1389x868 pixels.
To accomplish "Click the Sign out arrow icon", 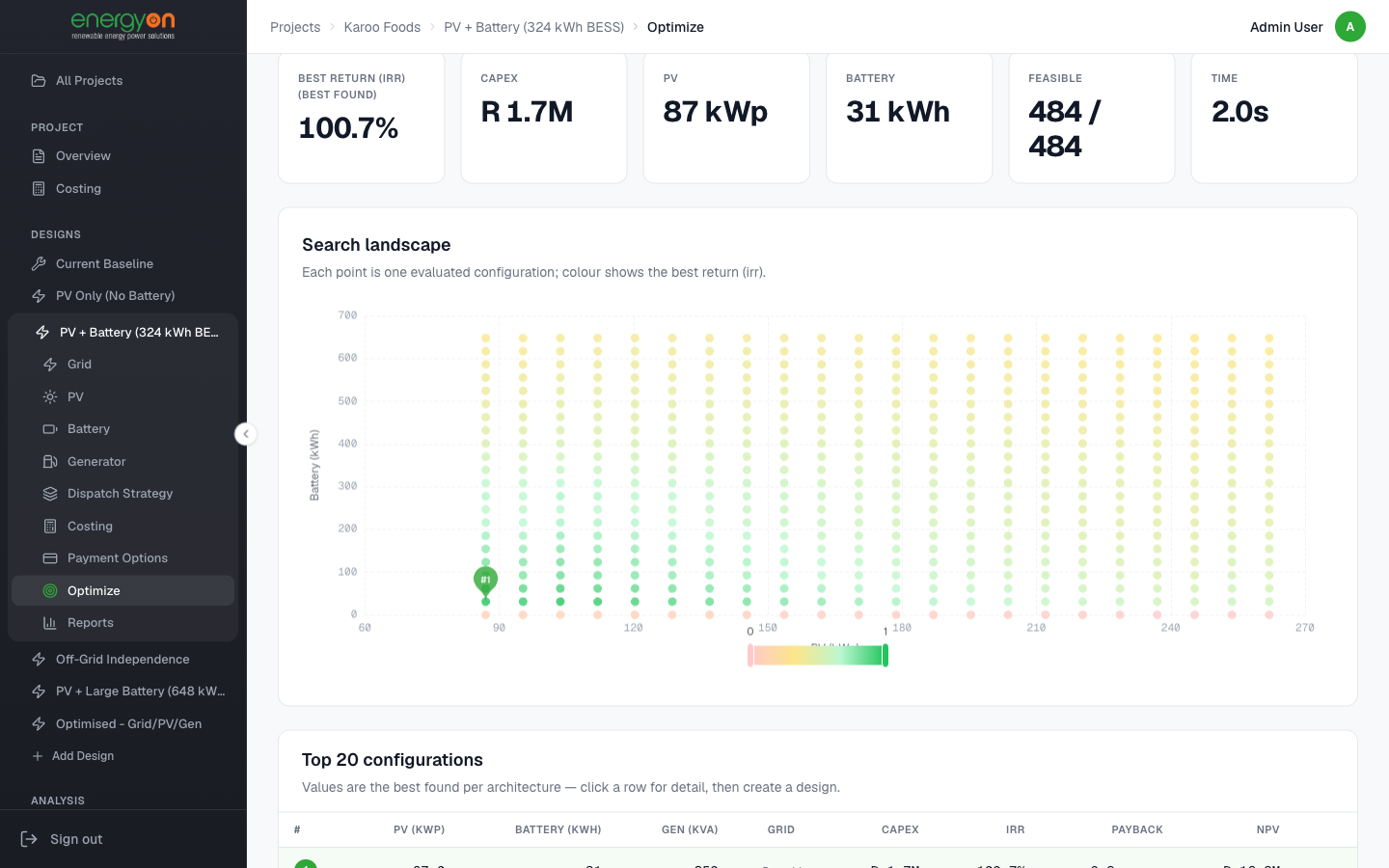I will (x=29, y=839).
